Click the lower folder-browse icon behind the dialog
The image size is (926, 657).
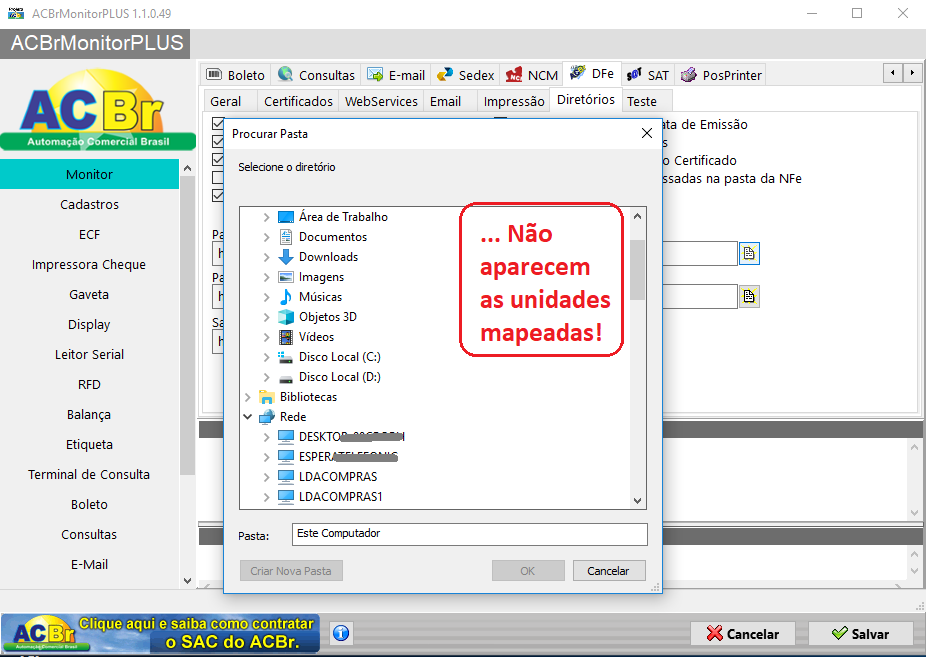click(749, 296)
